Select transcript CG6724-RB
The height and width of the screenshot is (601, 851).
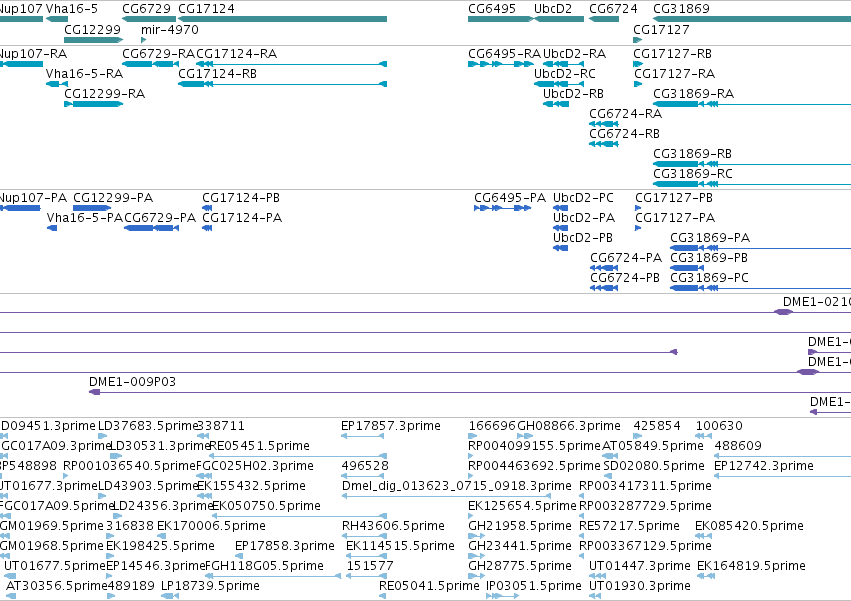pos(604,144)
